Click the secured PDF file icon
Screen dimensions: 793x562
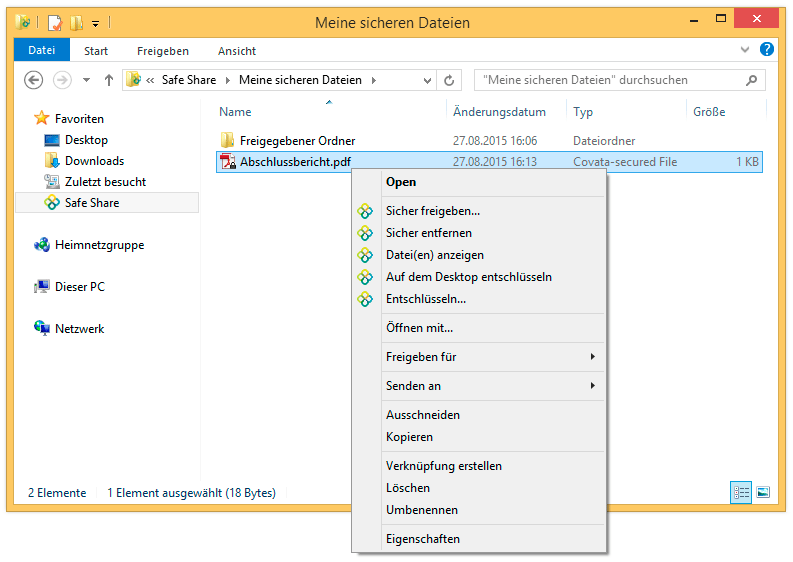[x=228, y=162]
